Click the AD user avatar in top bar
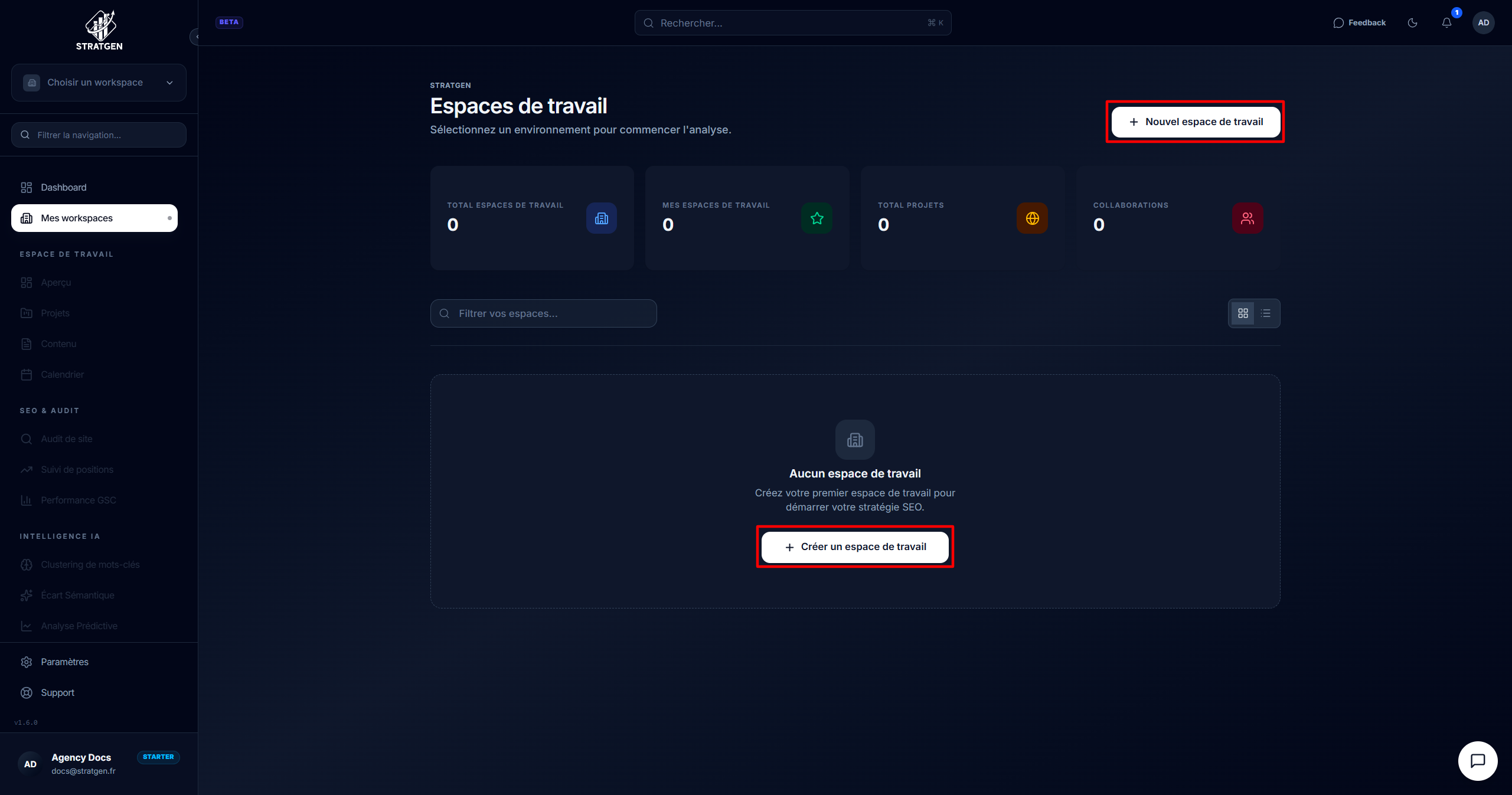This screenshot has width=1512, height=795. tap(1483, 23)
